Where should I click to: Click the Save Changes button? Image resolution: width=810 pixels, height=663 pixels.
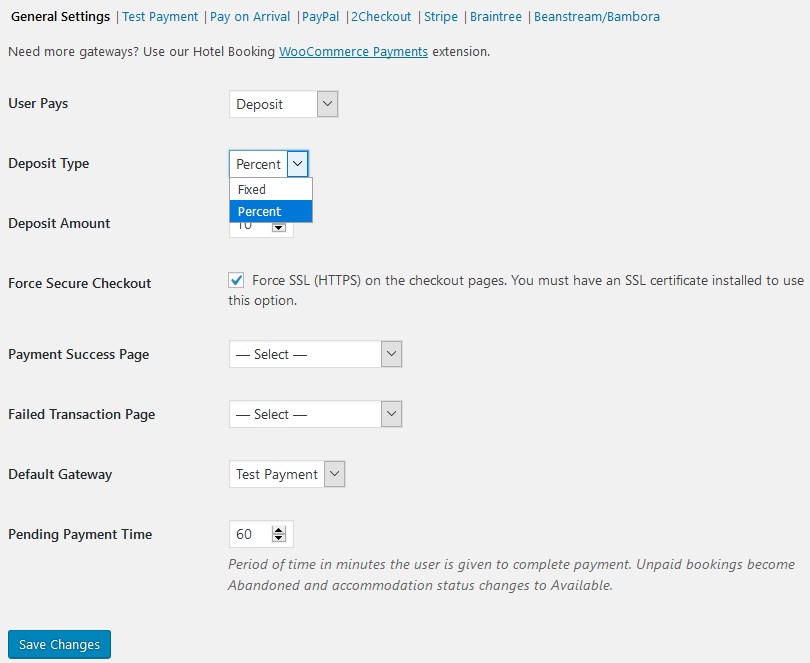tap(59, 644)
